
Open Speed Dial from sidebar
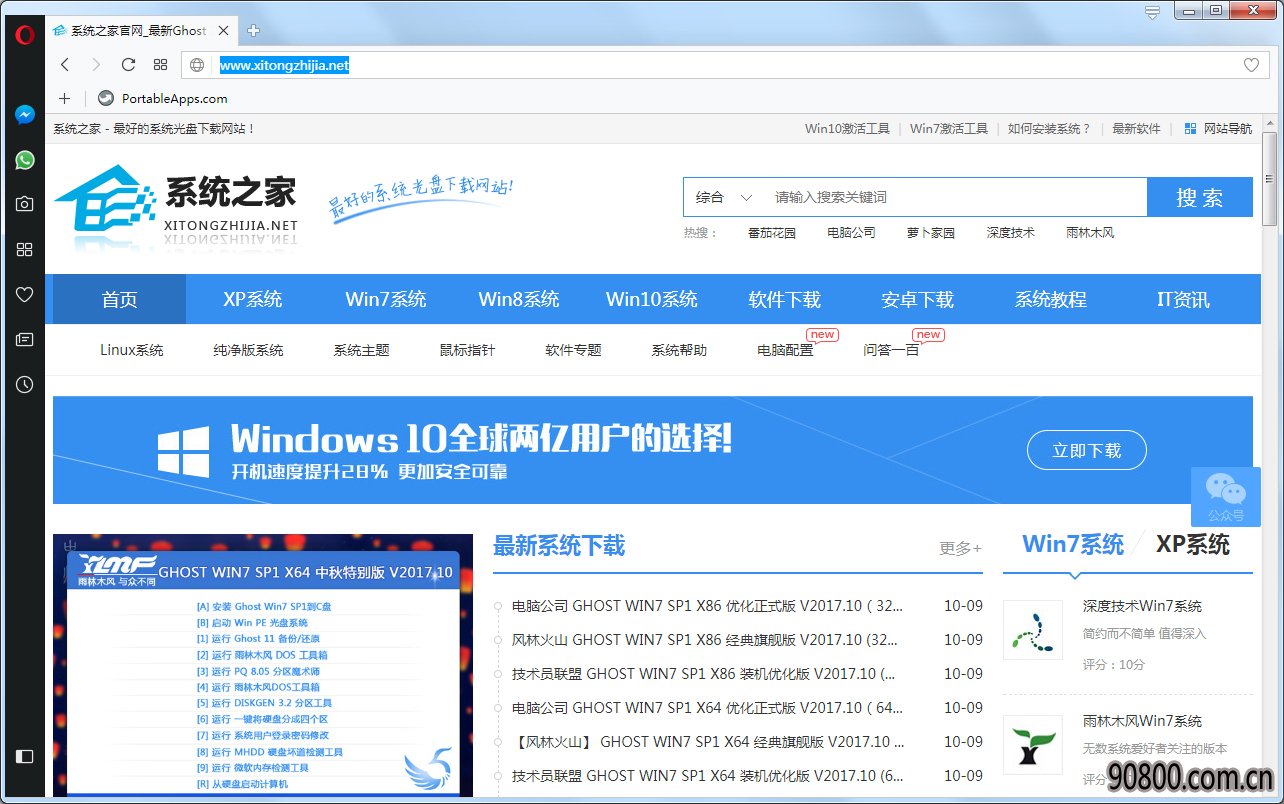coord(25,249)
